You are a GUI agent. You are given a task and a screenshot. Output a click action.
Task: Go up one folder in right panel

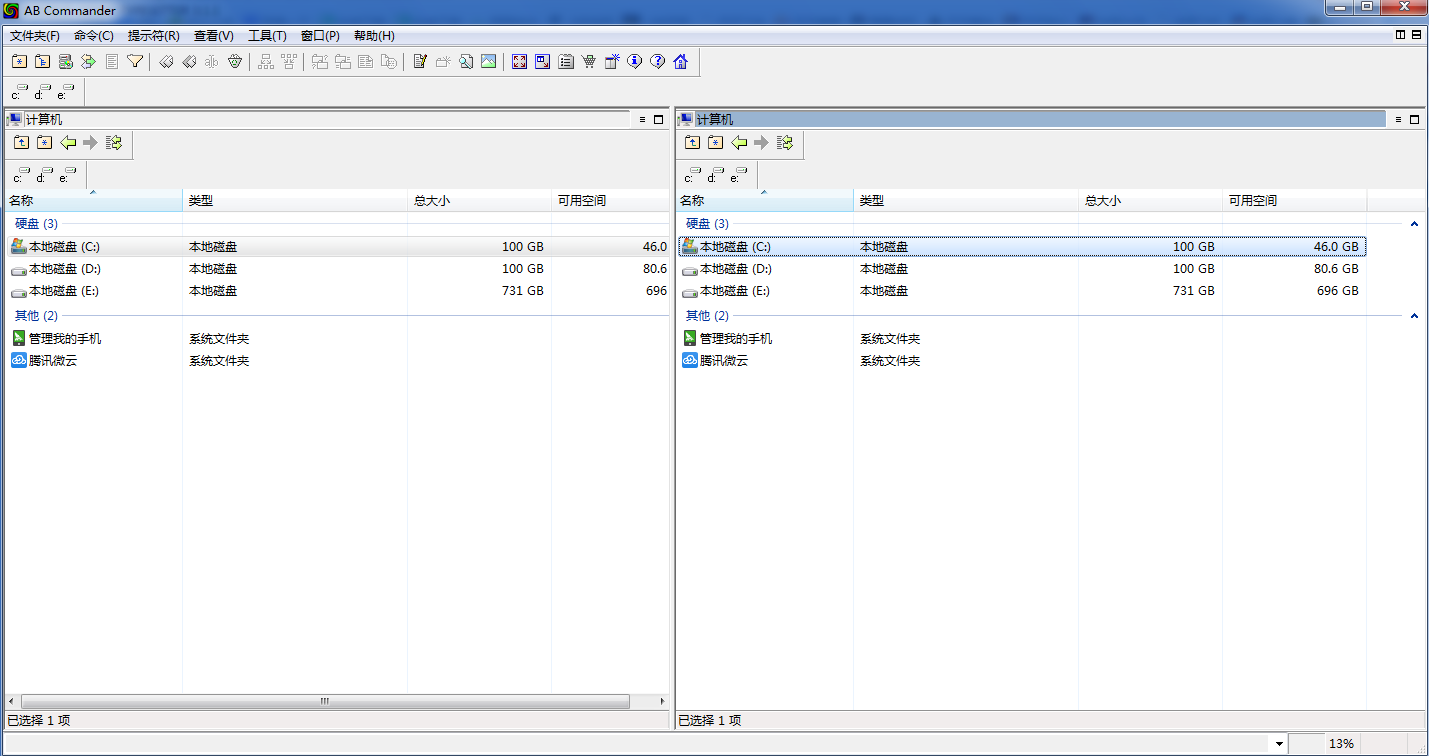692,143
